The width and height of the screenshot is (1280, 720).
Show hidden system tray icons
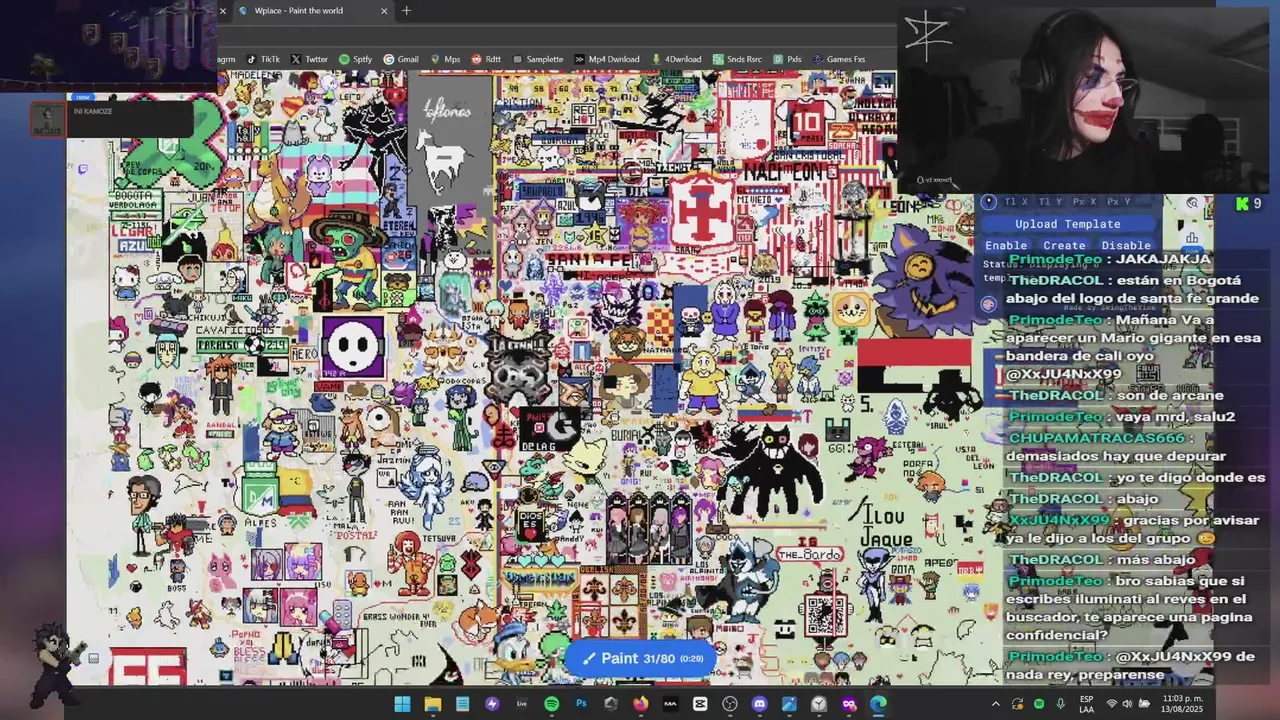[x=995, y=704]
